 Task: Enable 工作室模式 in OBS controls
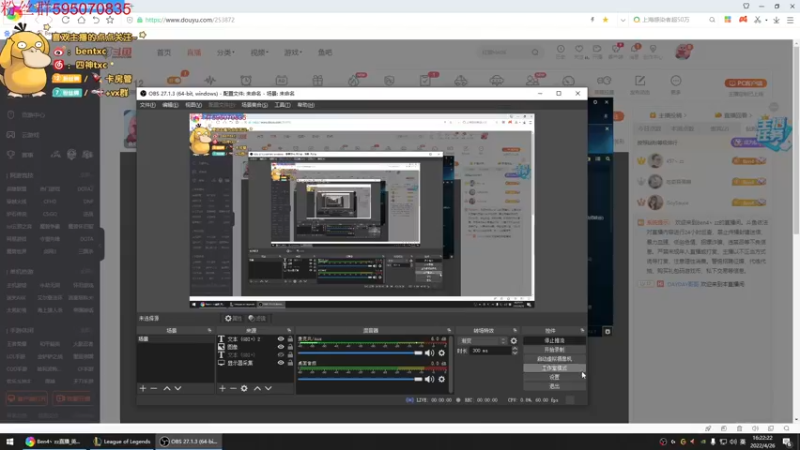tap(554, 368)
